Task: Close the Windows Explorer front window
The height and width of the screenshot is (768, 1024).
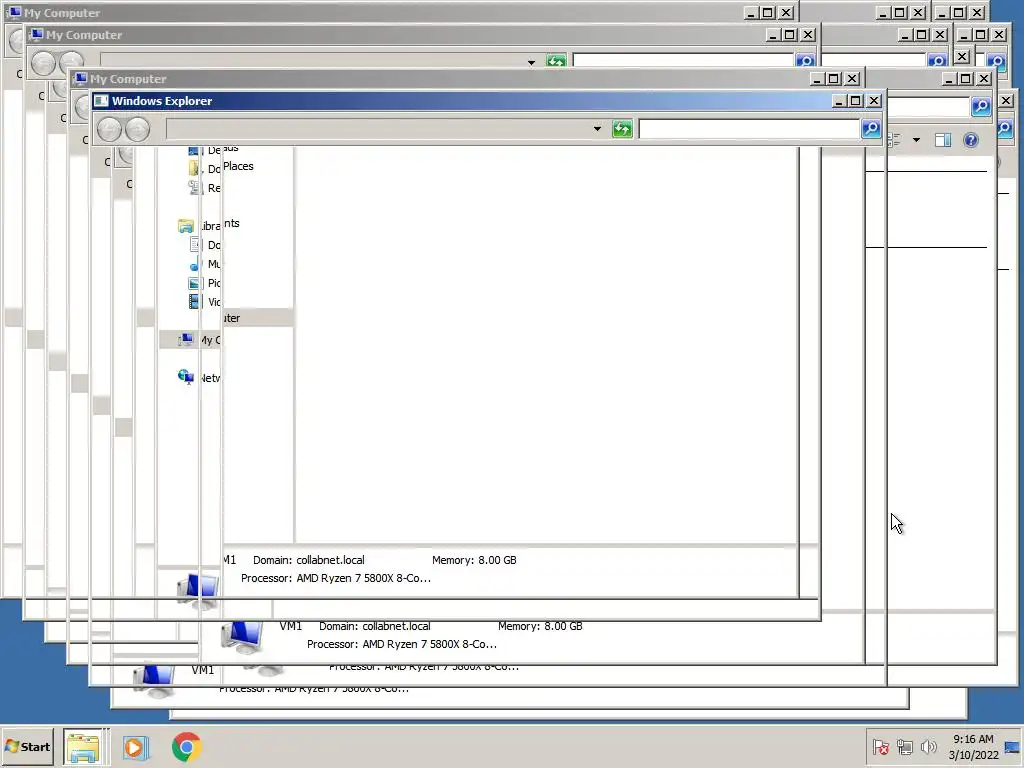Action: coord(874,101)
